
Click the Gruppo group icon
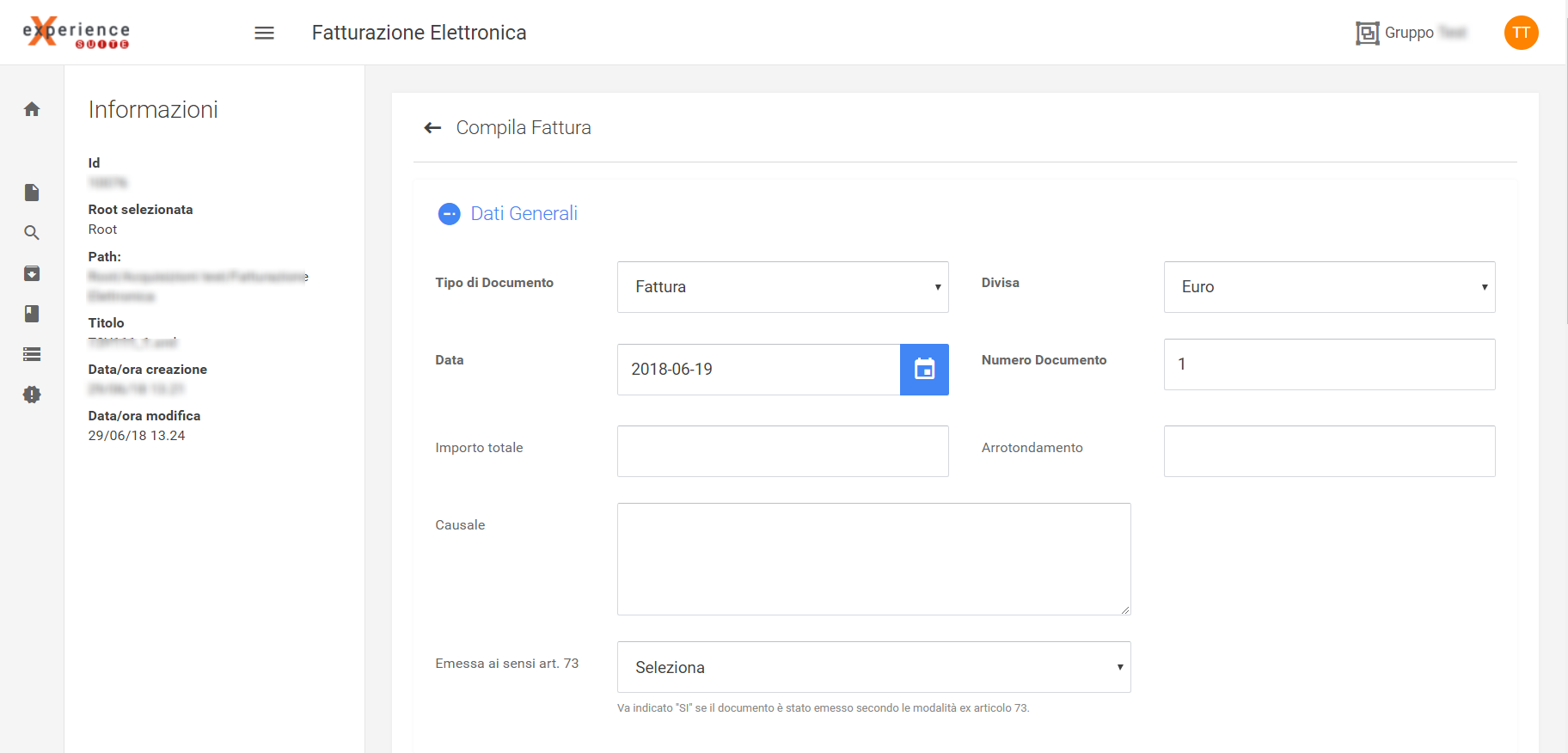click(x=1367, y=33)
